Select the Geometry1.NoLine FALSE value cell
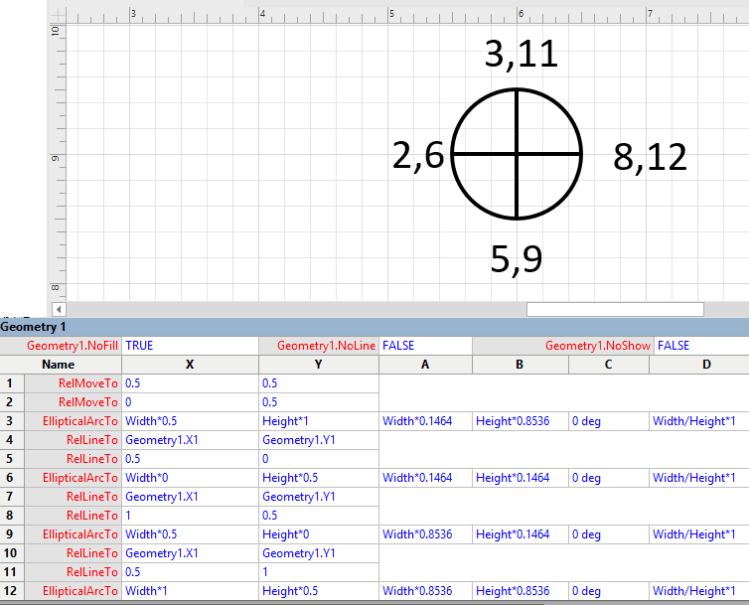Image resolution: width=749 pixels, height=605 pixels. coord(425,345)
